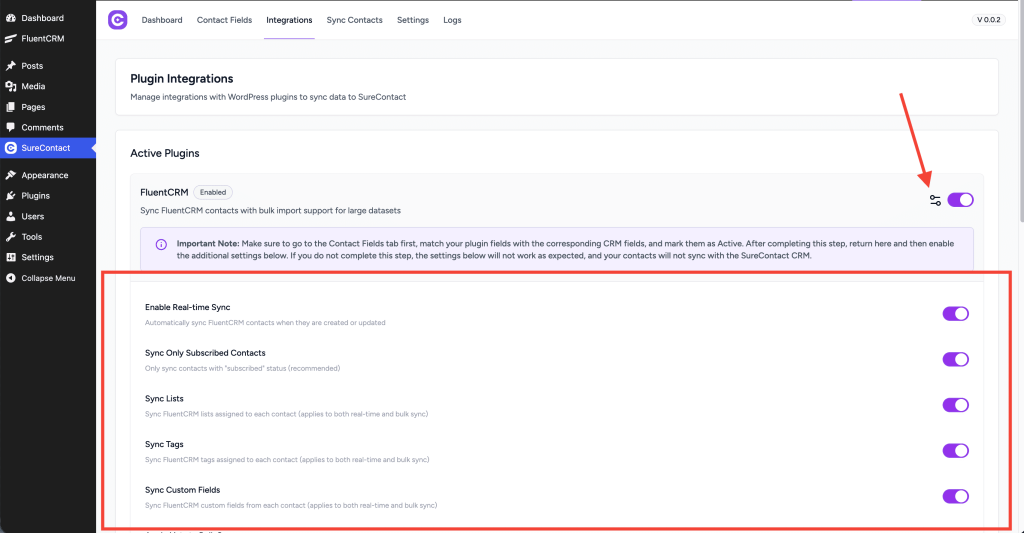Image resolution: width=1024 pixels, height=533 pixels.
Task: Disable the FluentCRM integration toggle
Action: (960, 200)
